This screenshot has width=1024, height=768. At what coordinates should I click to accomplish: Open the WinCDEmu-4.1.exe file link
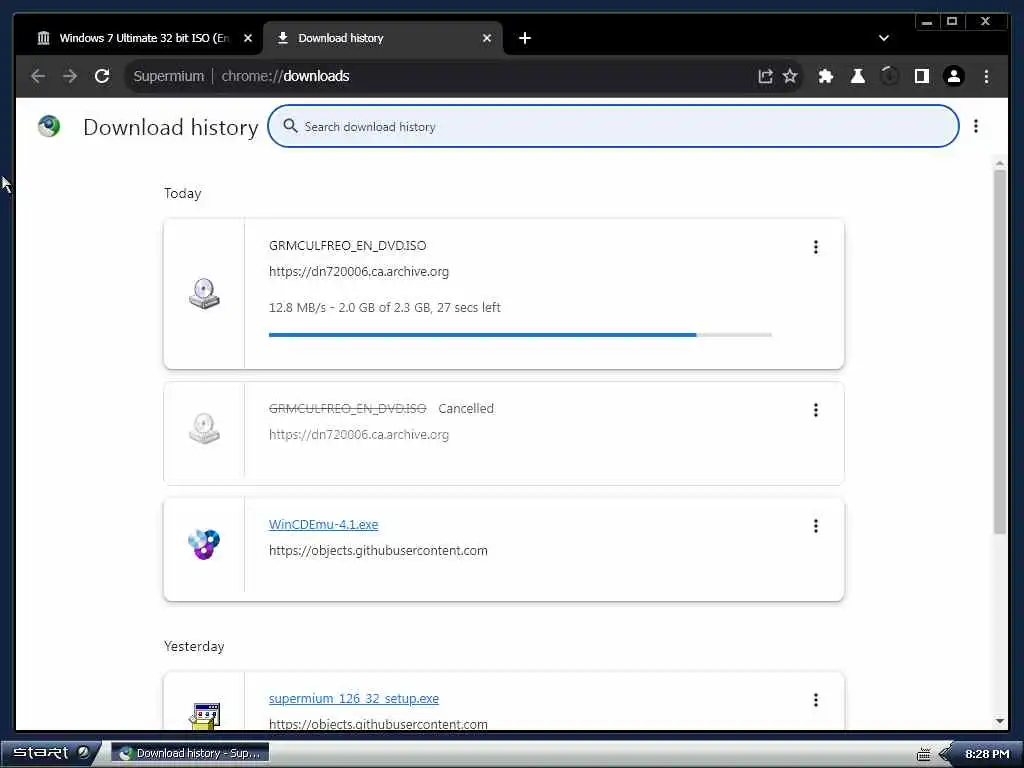[x=323, y=524]
